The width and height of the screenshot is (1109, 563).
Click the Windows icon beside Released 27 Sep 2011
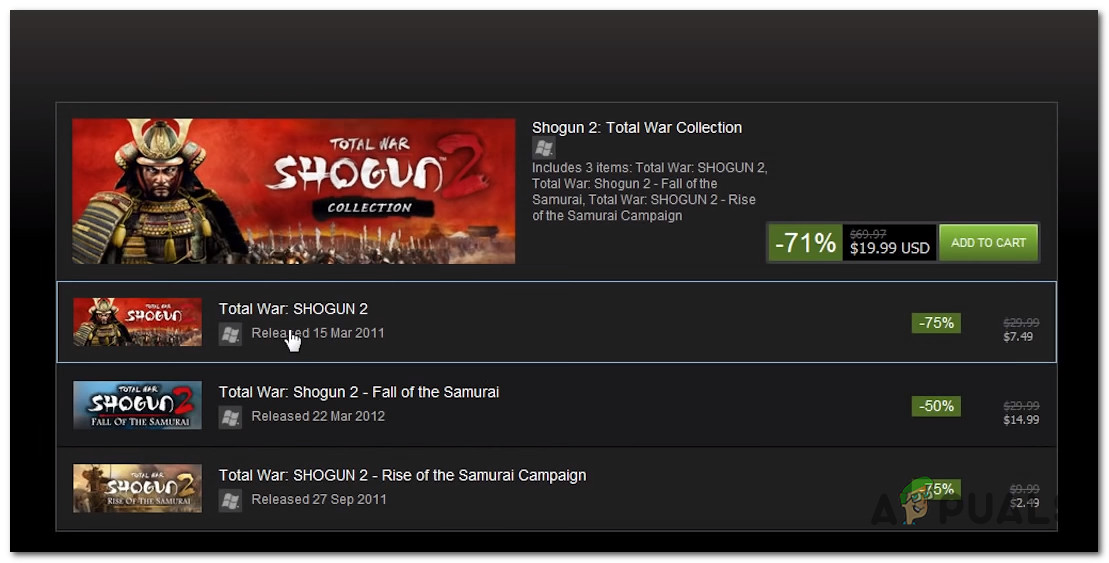230,500
